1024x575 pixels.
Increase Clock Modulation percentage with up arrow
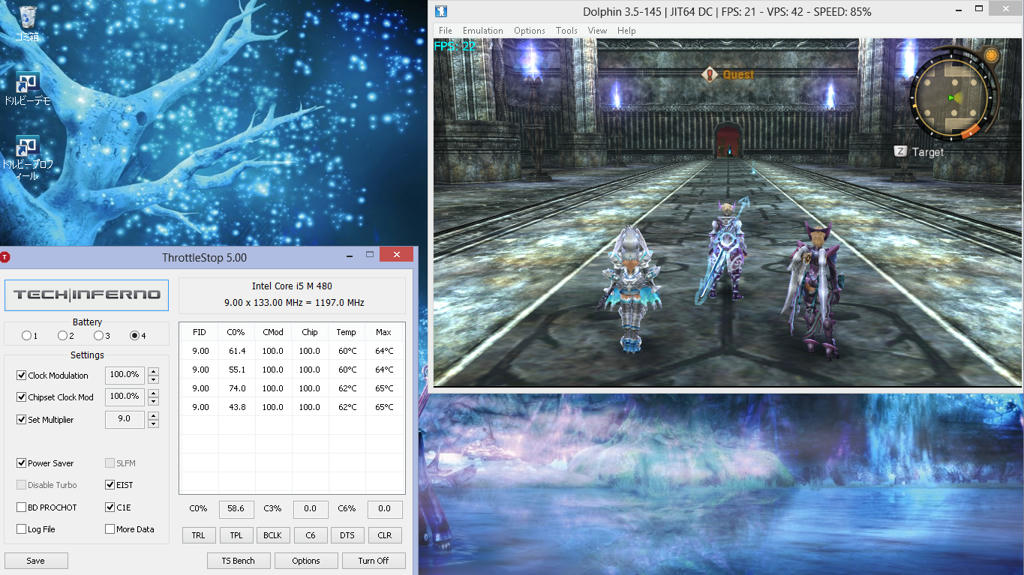[x=153, y=371]
